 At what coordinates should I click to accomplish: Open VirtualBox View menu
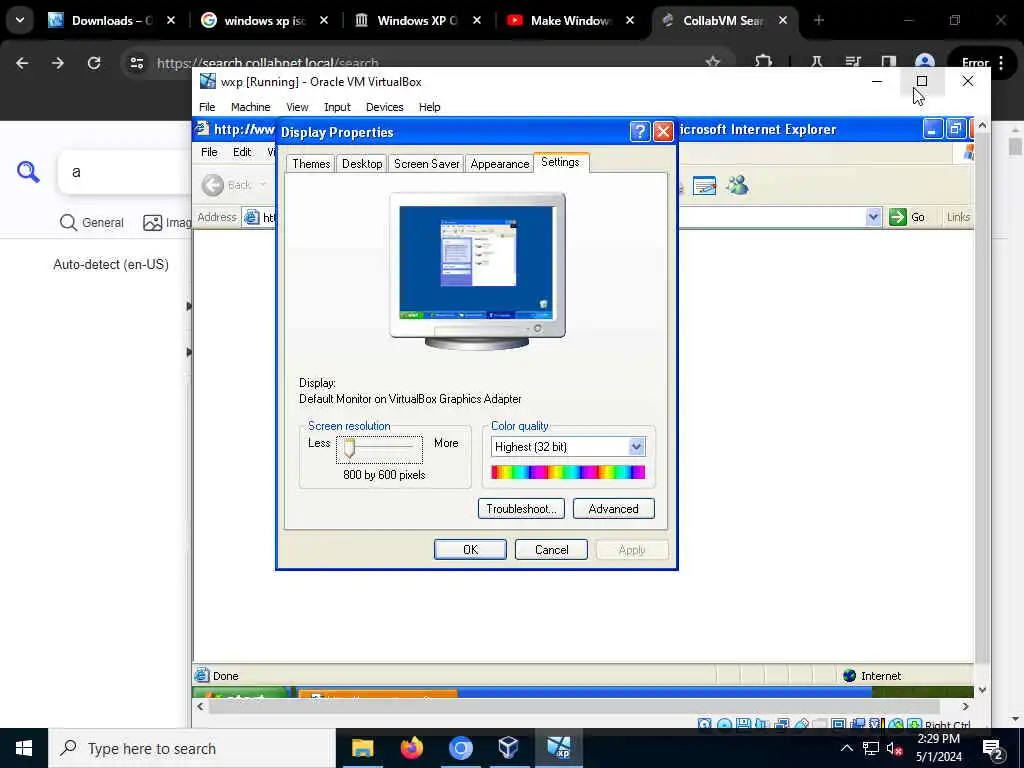coord(297,107)
